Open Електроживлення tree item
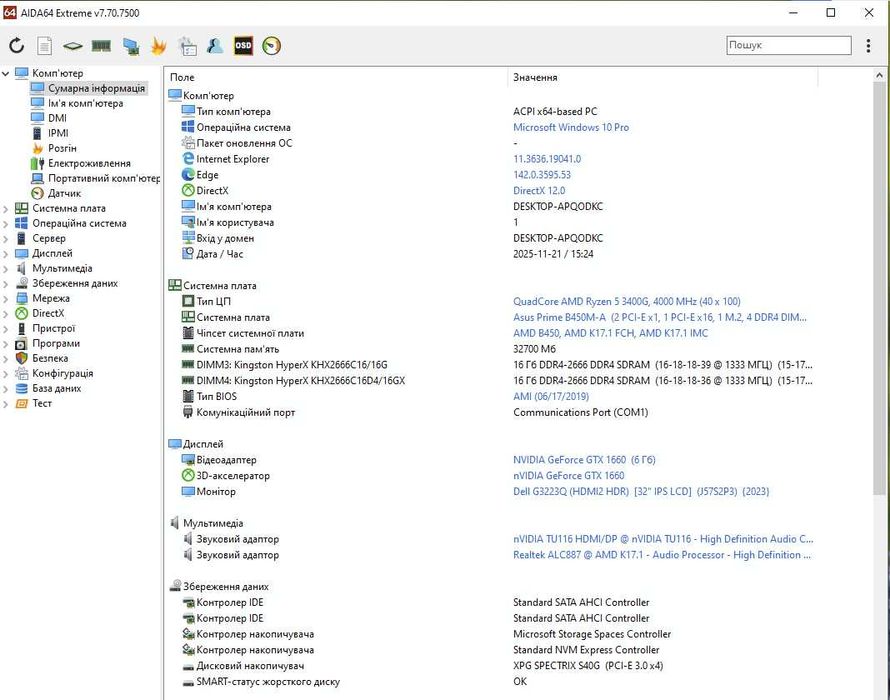This screenshot has width=890, height=700. pos(89,163)
